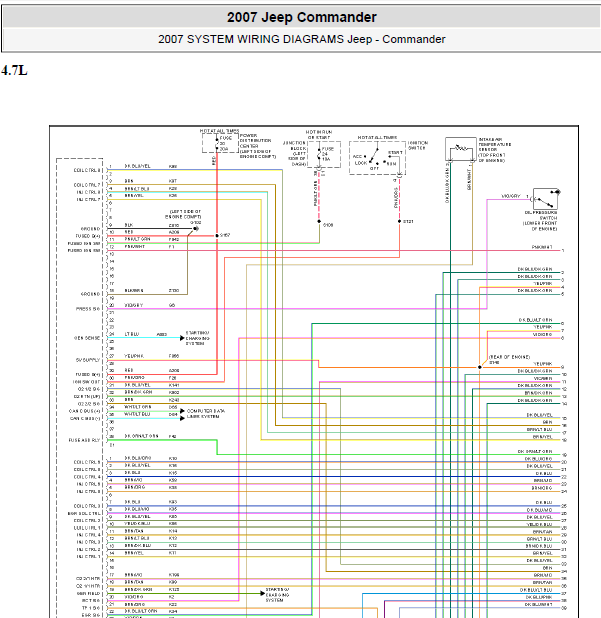Viewport: 601px width, 618px height.
Task: Select the "COMPUTER DATA LINES SYSTEM" label
Action: click(206, 413)
